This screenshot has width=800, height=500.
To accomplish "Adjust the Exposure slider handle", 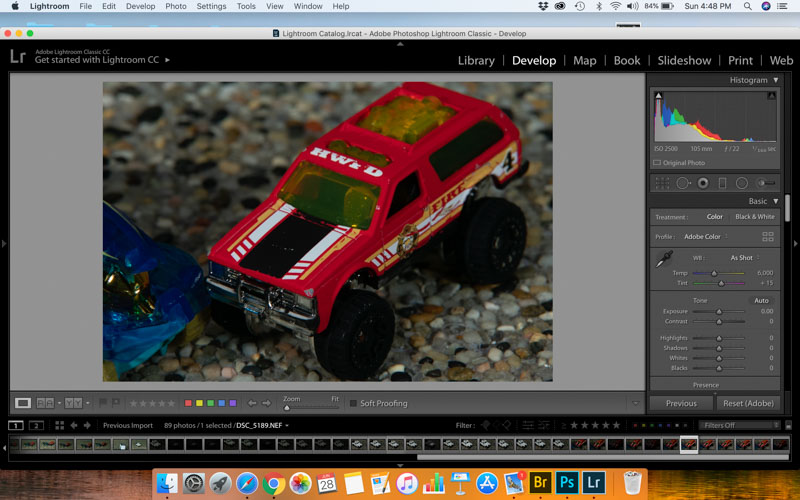I will point(719,311).
